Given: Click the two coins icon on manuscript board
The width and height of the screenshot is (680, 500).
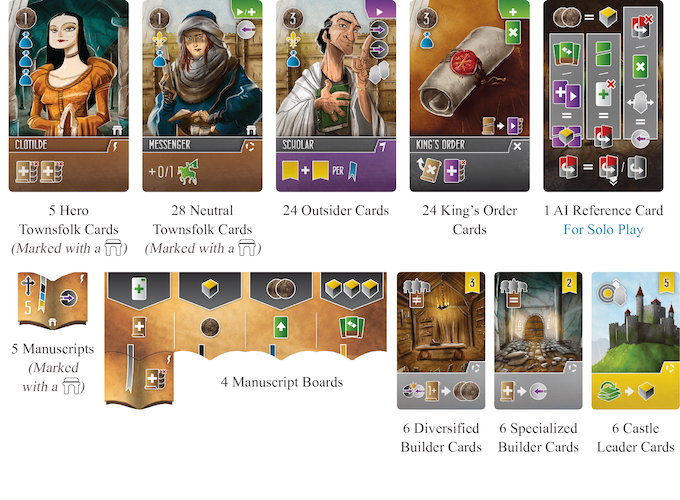Looking at the screenshot, I should point(281,288).
